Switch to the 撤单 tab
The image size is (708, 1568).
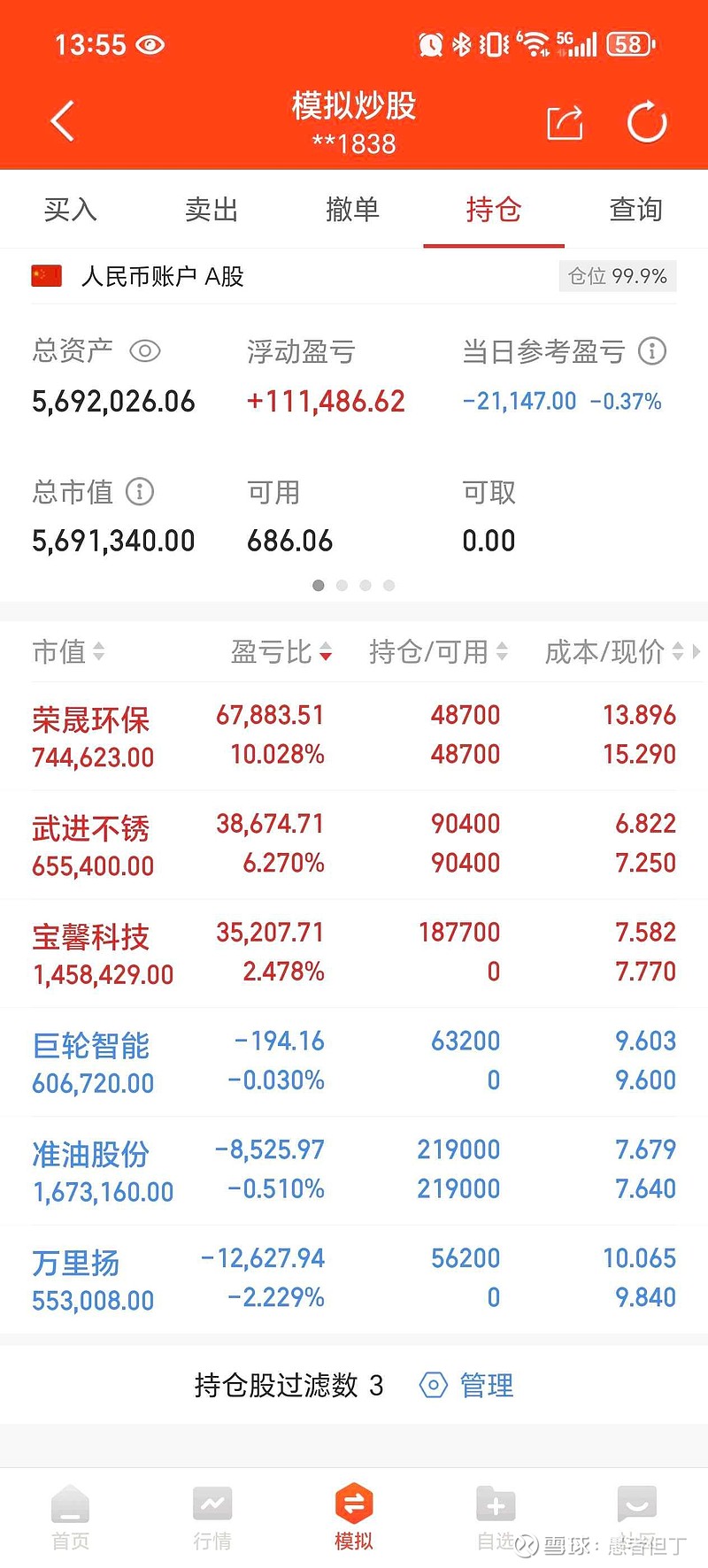click(x=352, y=210)
